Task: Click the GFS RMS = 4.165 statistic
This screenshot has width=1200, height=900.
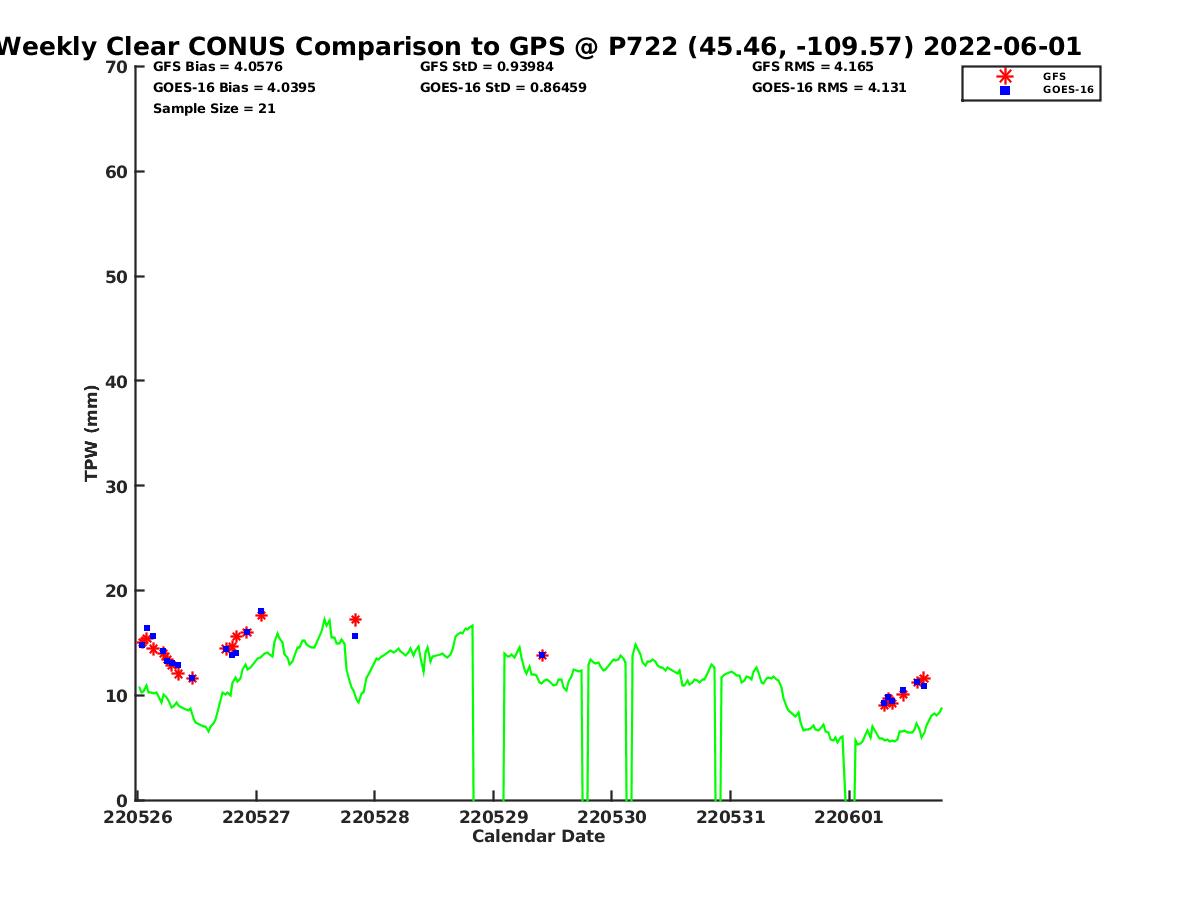Action: [x=812, y=67]
